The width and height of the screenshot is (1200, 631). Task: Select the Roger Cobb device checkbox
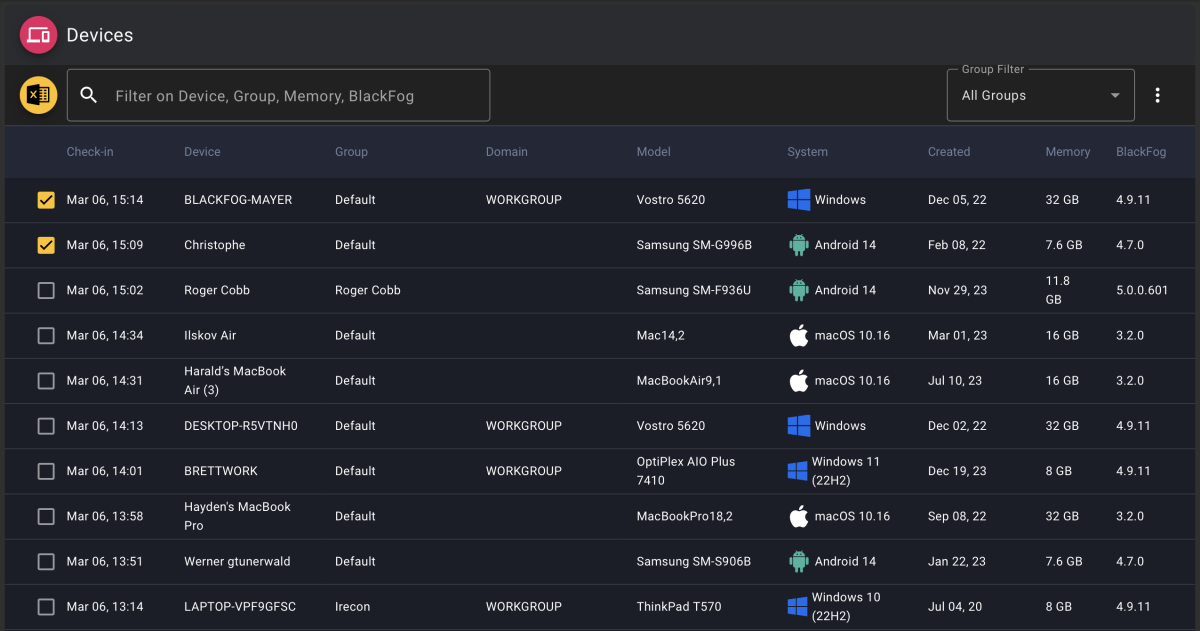[46, 290]
